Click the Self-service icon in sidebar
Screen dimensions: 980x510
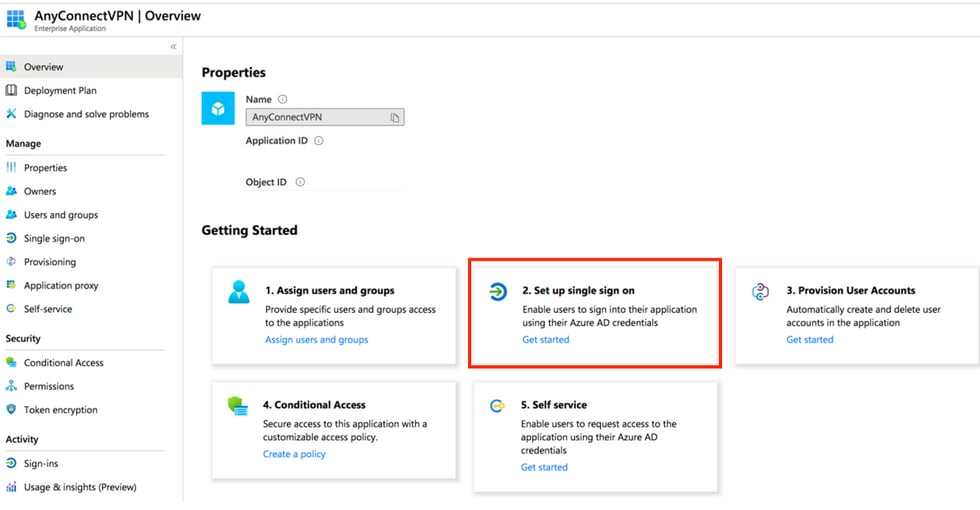coord(11,309)
